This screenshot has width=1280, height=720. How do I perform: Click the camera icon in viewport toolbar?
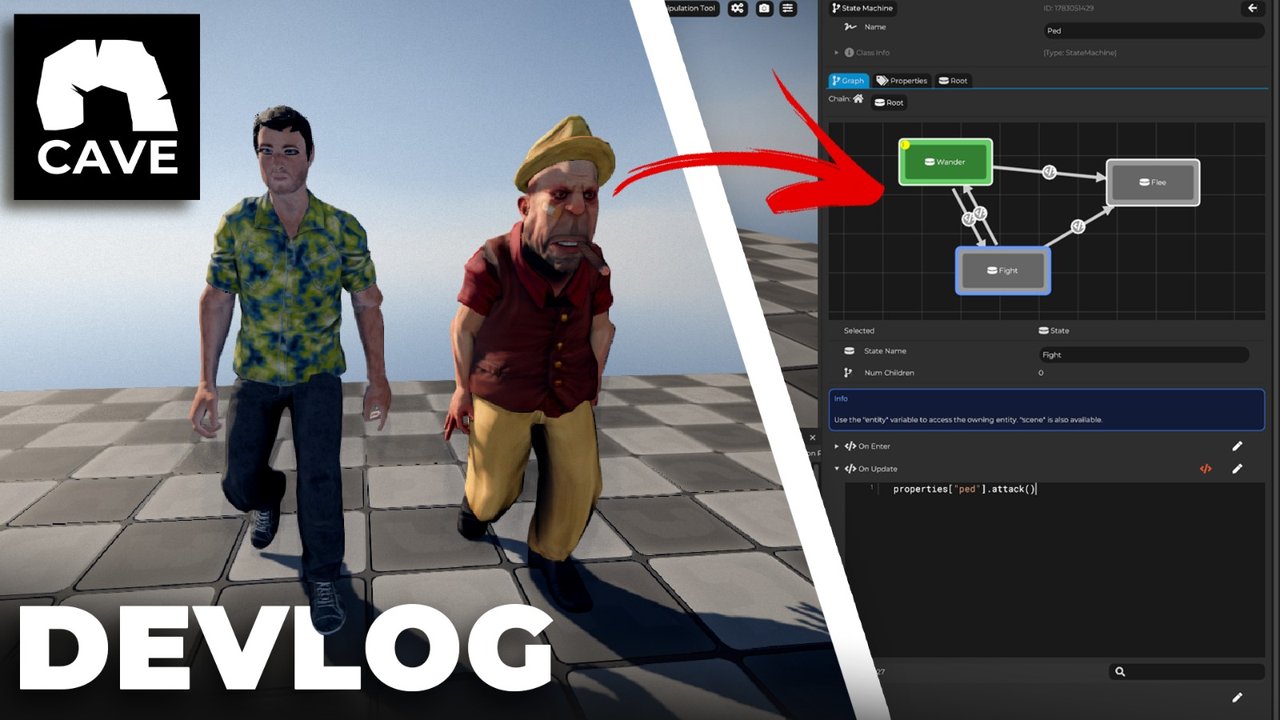coord(764,8)
